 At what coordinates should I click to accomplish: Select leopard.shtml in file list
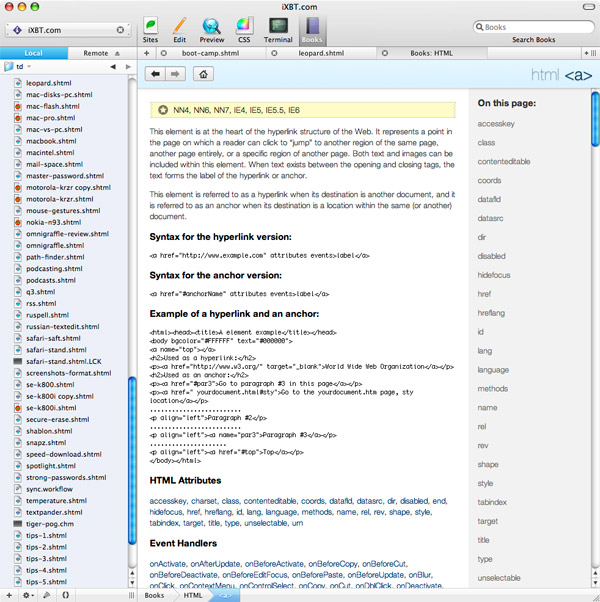(x=48, y=83)
